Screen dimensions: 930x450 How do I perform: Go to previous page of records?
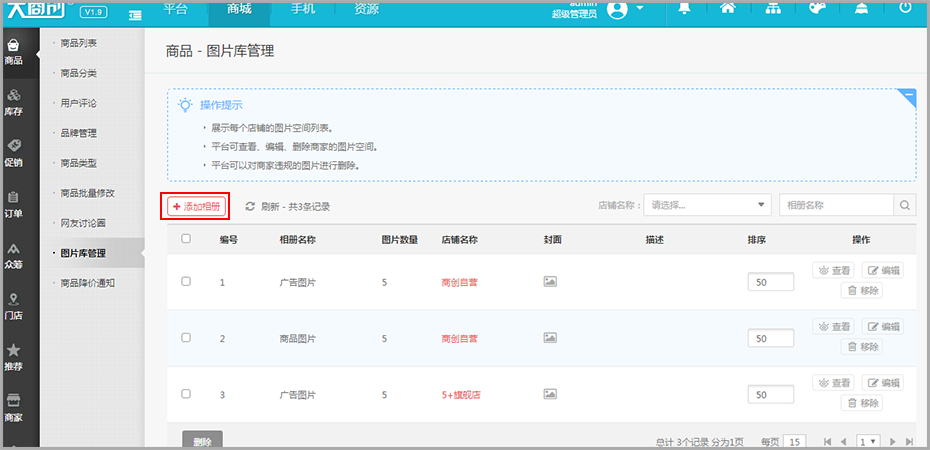pyautogui.click(x=843, y=442)
